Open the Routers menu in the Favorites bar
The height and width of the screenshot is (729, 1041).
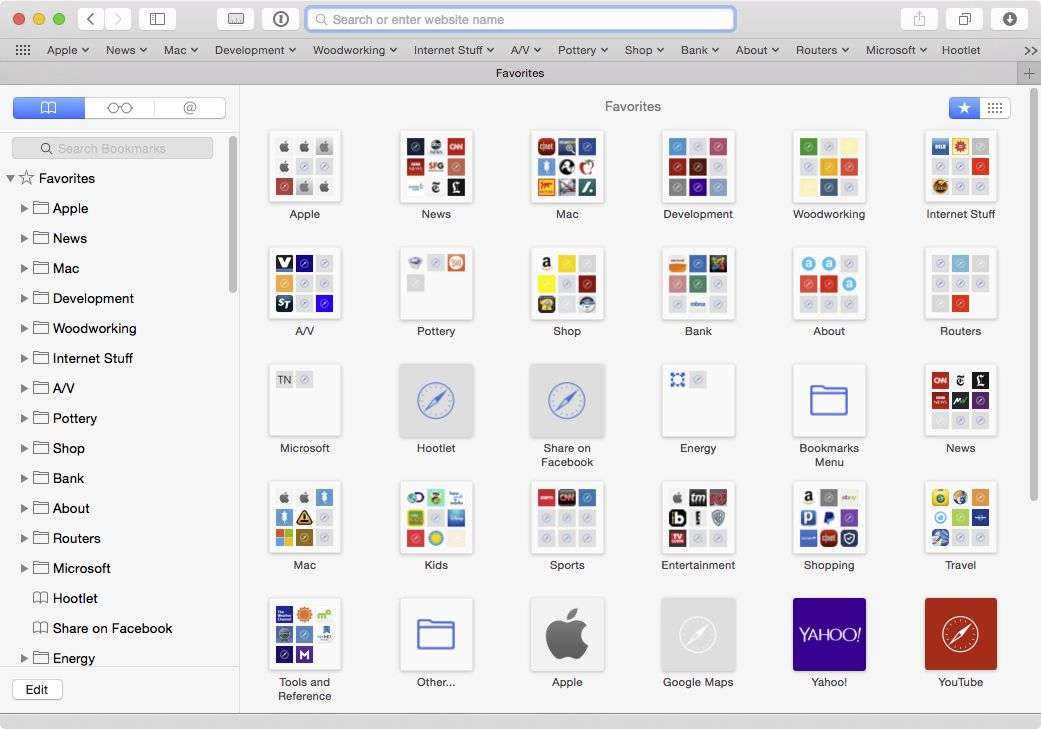[822, 50]
